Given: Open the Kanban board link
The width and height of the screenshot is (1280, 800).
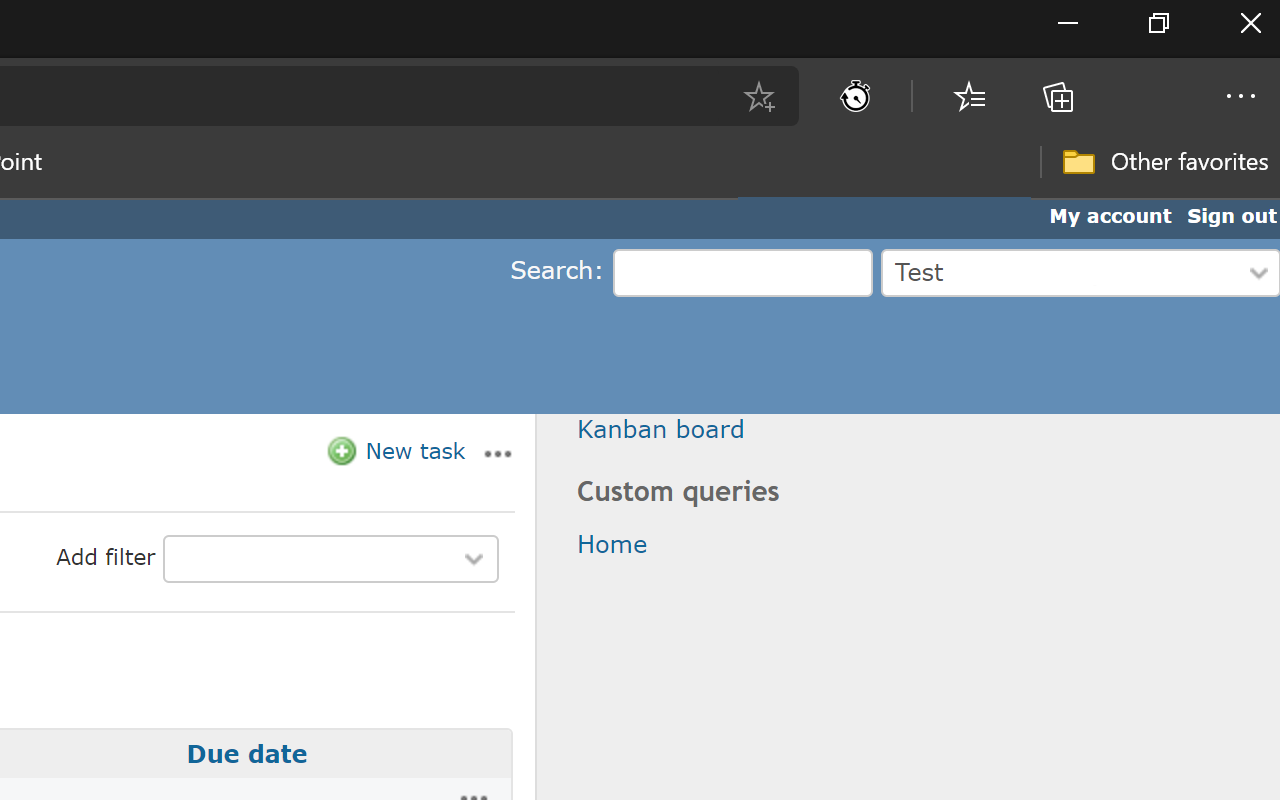Looking at the screenshot, I should pos(660,429).
